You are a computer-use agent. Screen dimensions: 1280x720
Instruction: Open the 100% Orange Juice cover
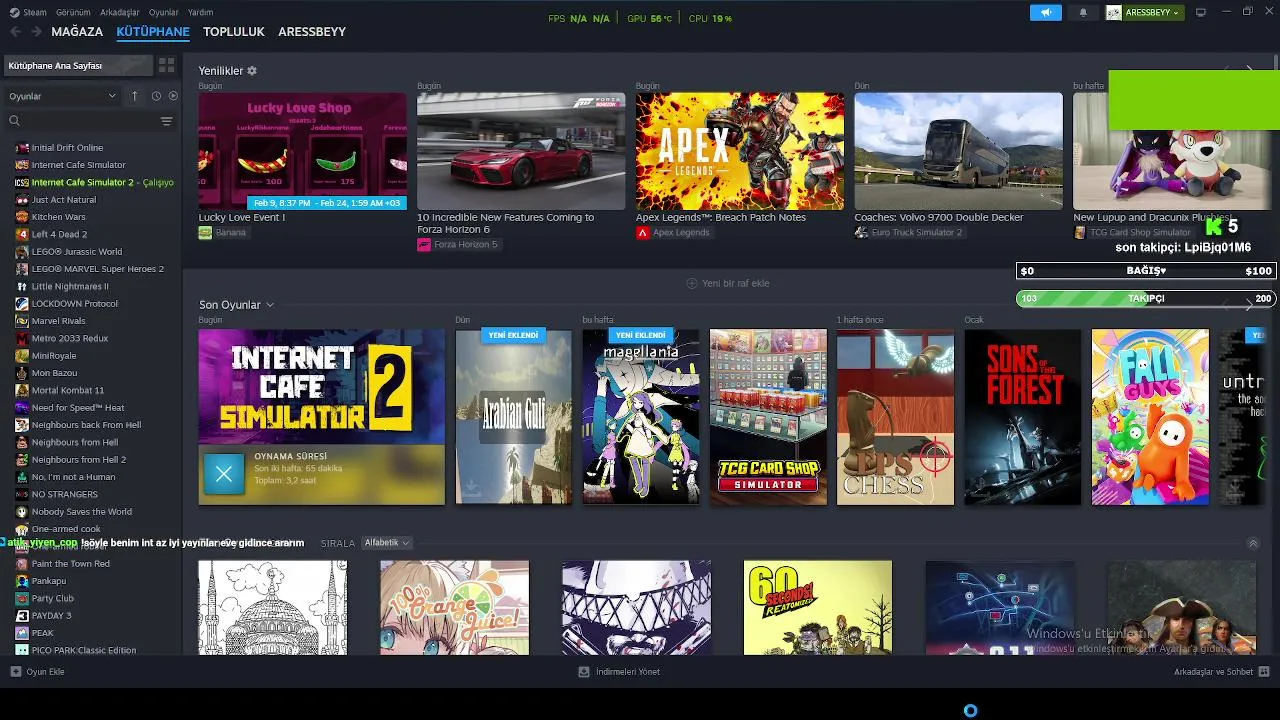[x=454, y=608]
